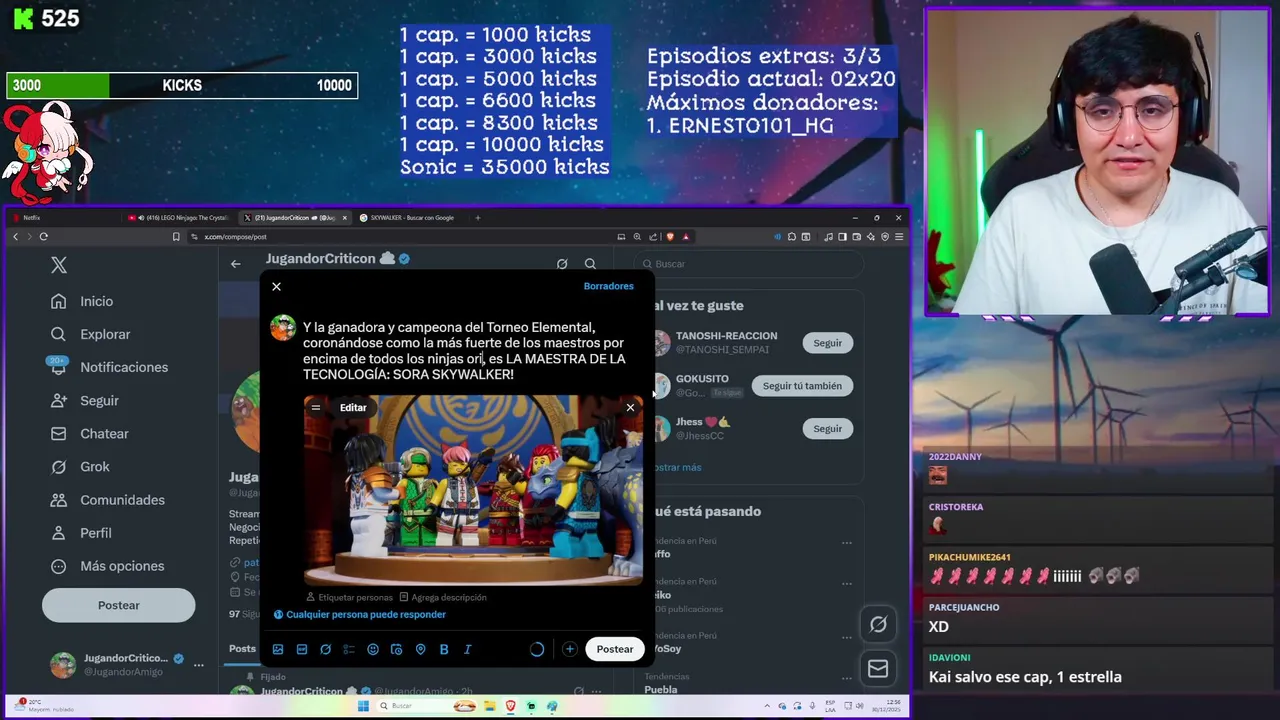
Task: Open Explorar in the sidebar
Action: click(x=92, y=334)
